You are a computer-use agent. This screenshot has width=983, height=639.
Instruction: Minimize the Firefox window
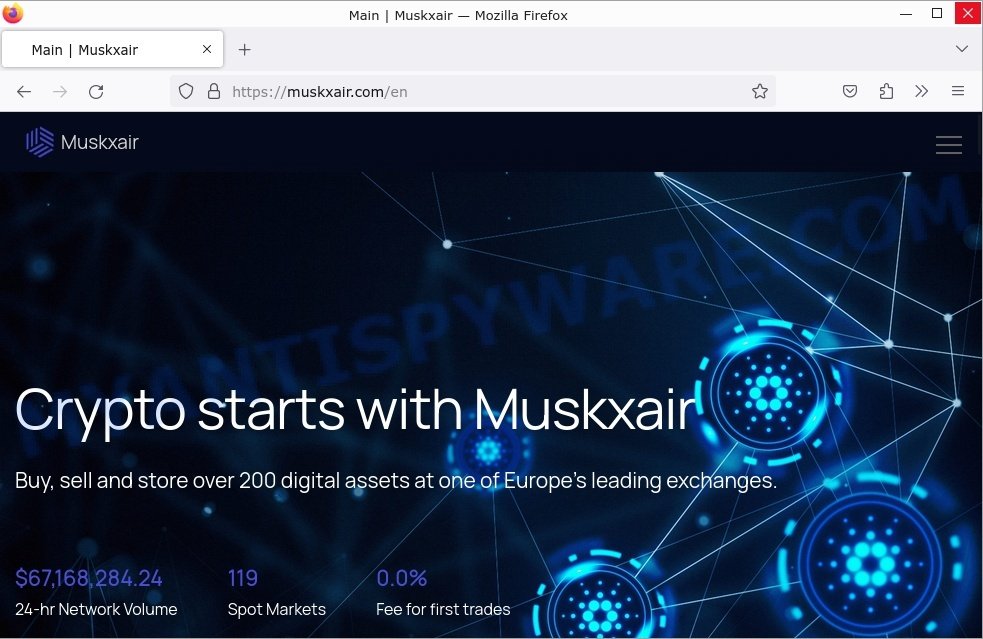coord(906,14)
